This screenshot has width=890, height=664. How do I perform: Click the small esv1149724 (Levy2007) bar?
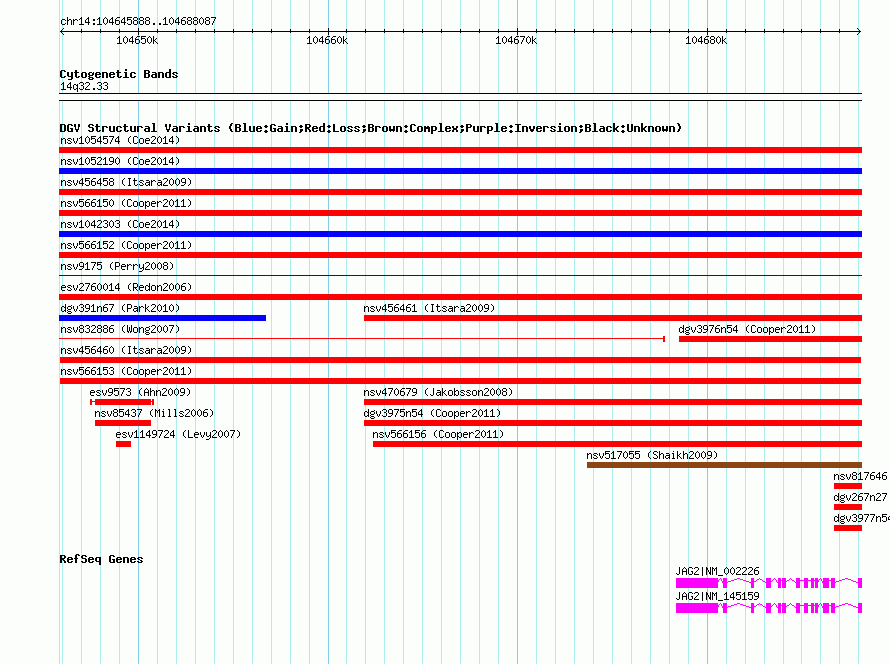pos(123,444)
